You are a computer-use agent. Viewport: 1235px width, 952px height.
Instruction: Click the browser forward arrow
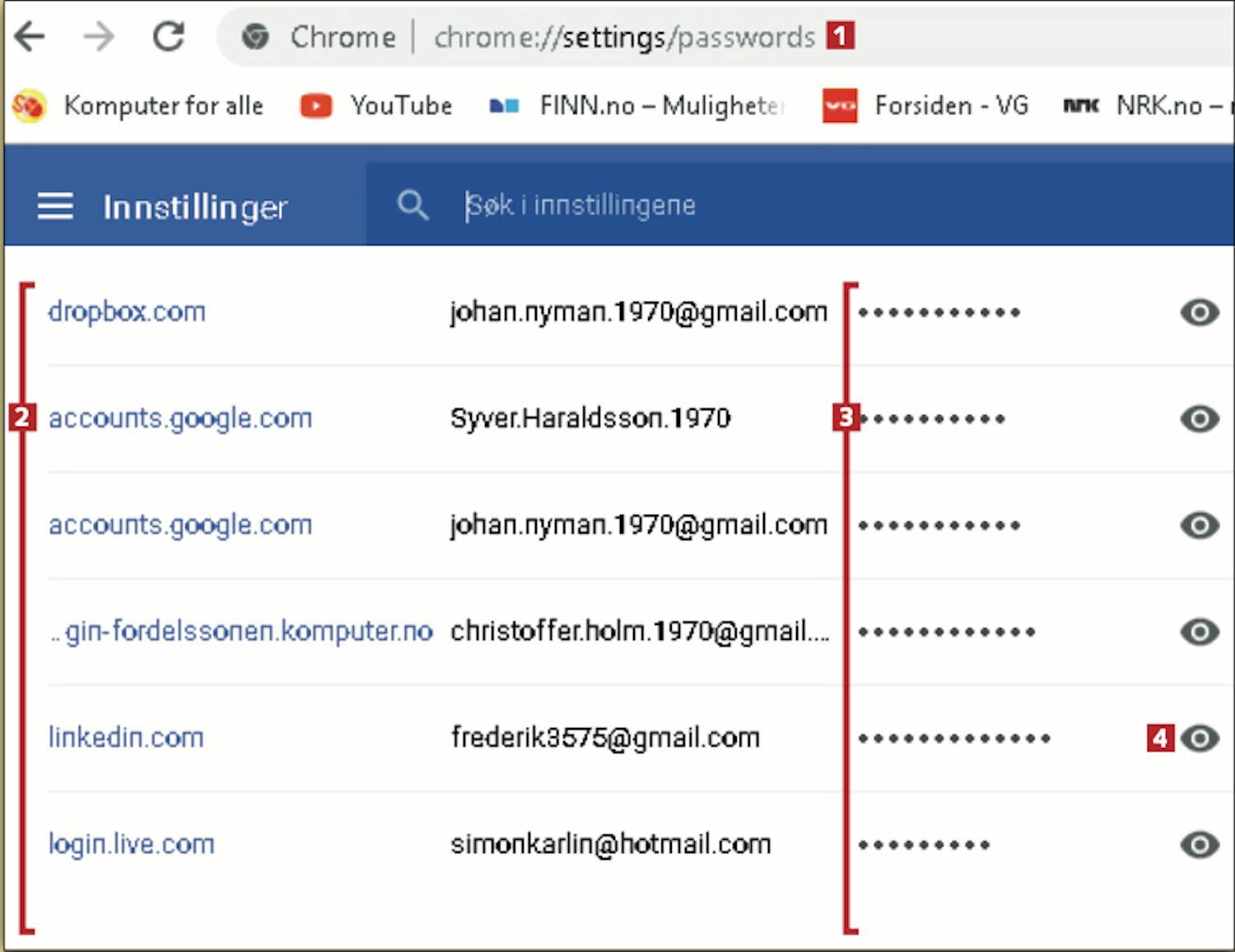coord(100,37)
